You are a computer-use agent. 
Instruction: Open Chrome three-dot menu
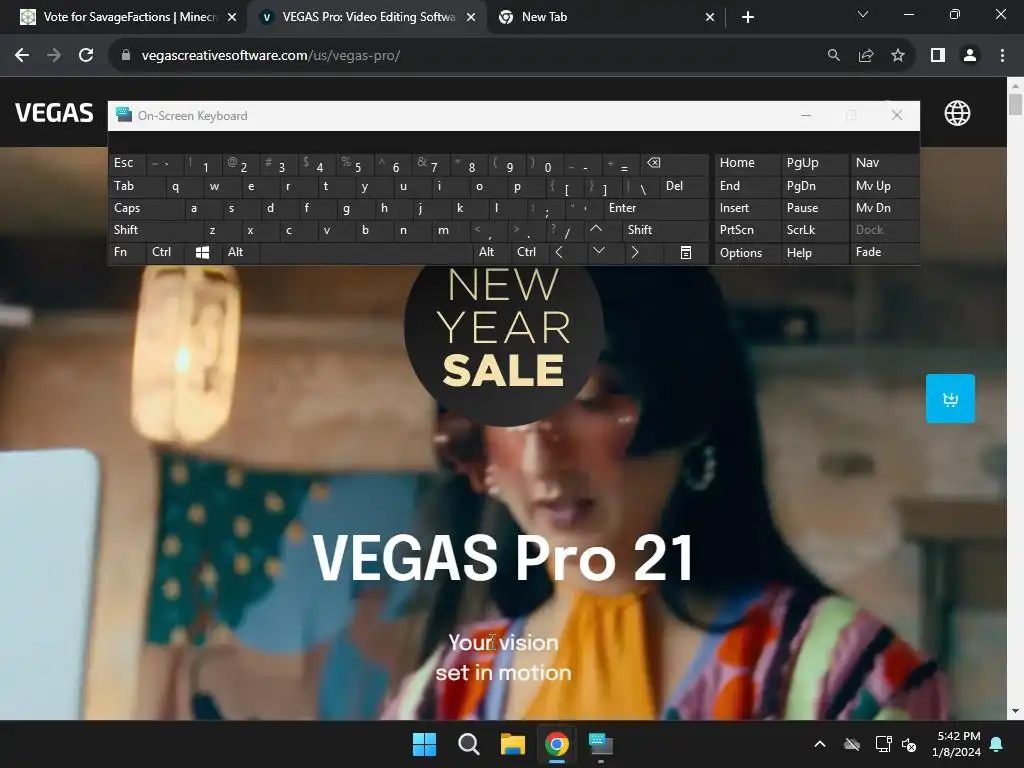(1002, 56)
